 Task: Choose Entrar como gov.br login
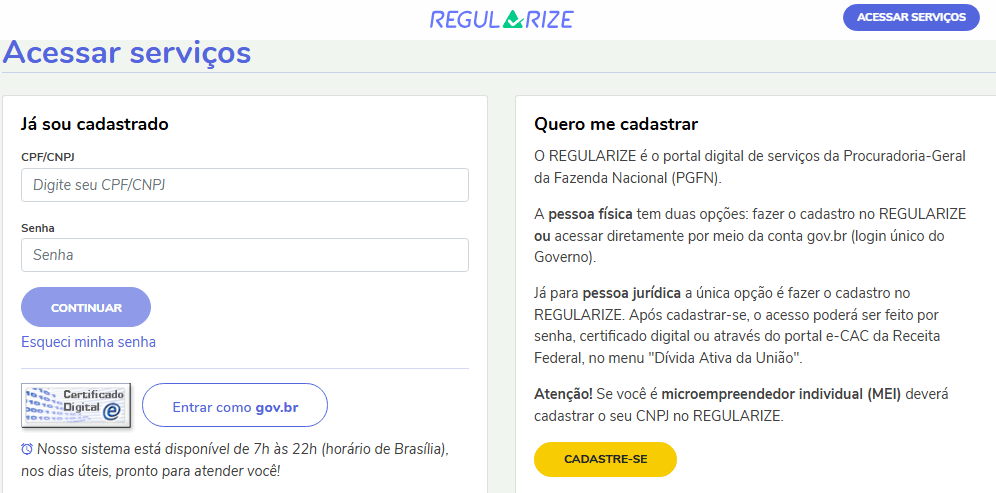(235, 408)
